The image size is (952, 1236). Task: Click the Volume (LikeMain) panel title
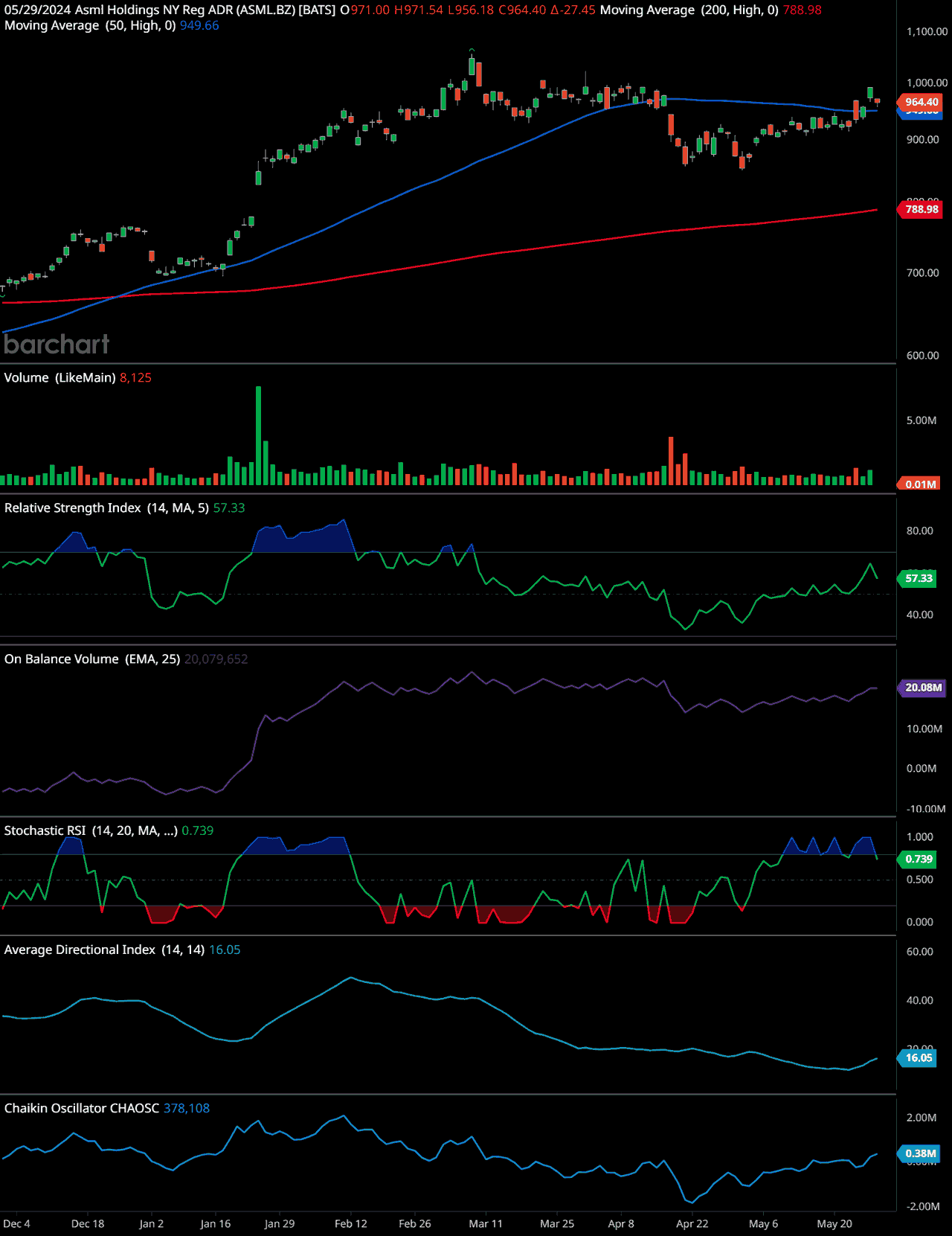59,377
